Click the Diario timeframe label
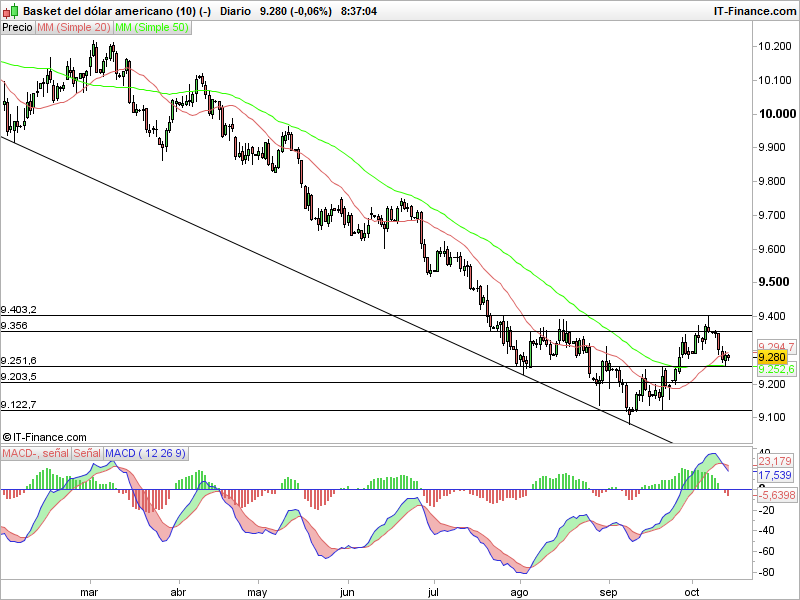 click(x=235, y=11)
